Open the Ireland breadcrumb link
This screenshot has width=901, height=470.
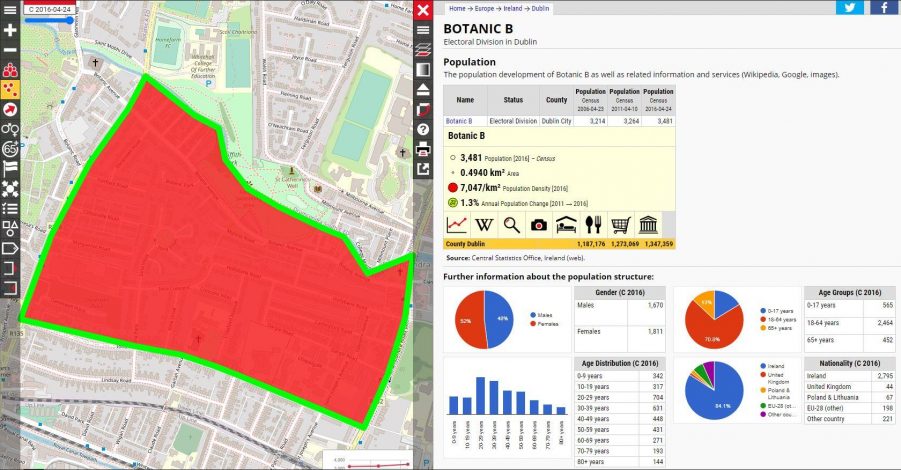(513, 9)
